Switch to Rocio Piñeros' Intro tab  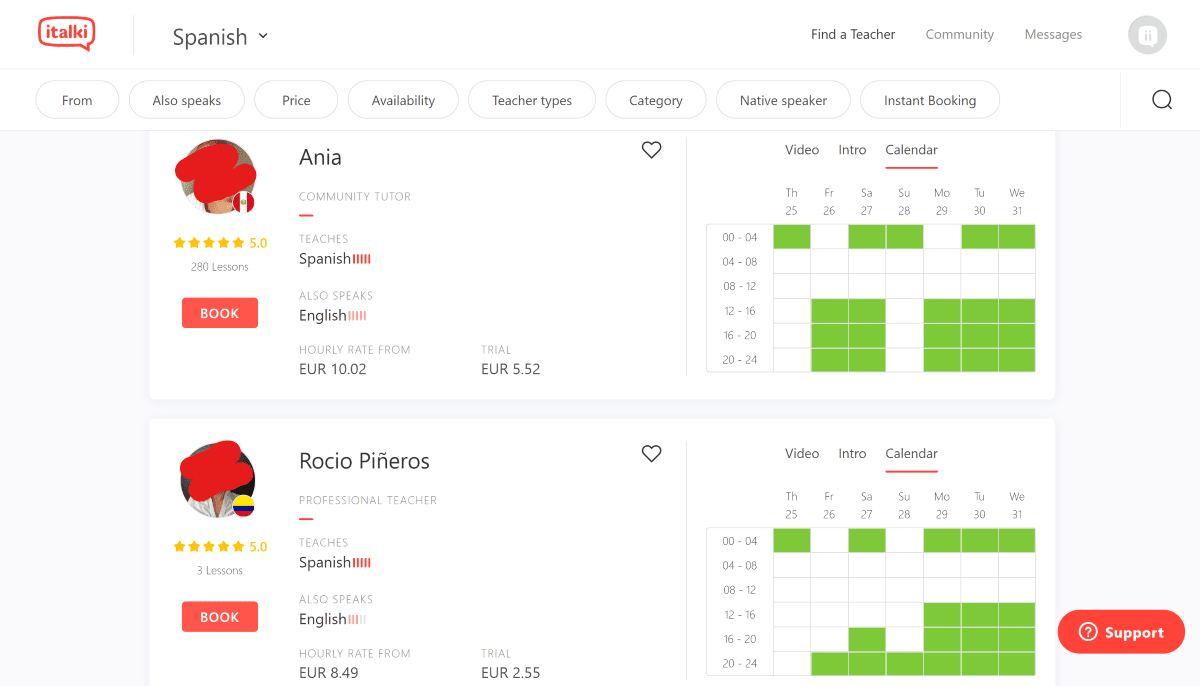pos(852,454)
